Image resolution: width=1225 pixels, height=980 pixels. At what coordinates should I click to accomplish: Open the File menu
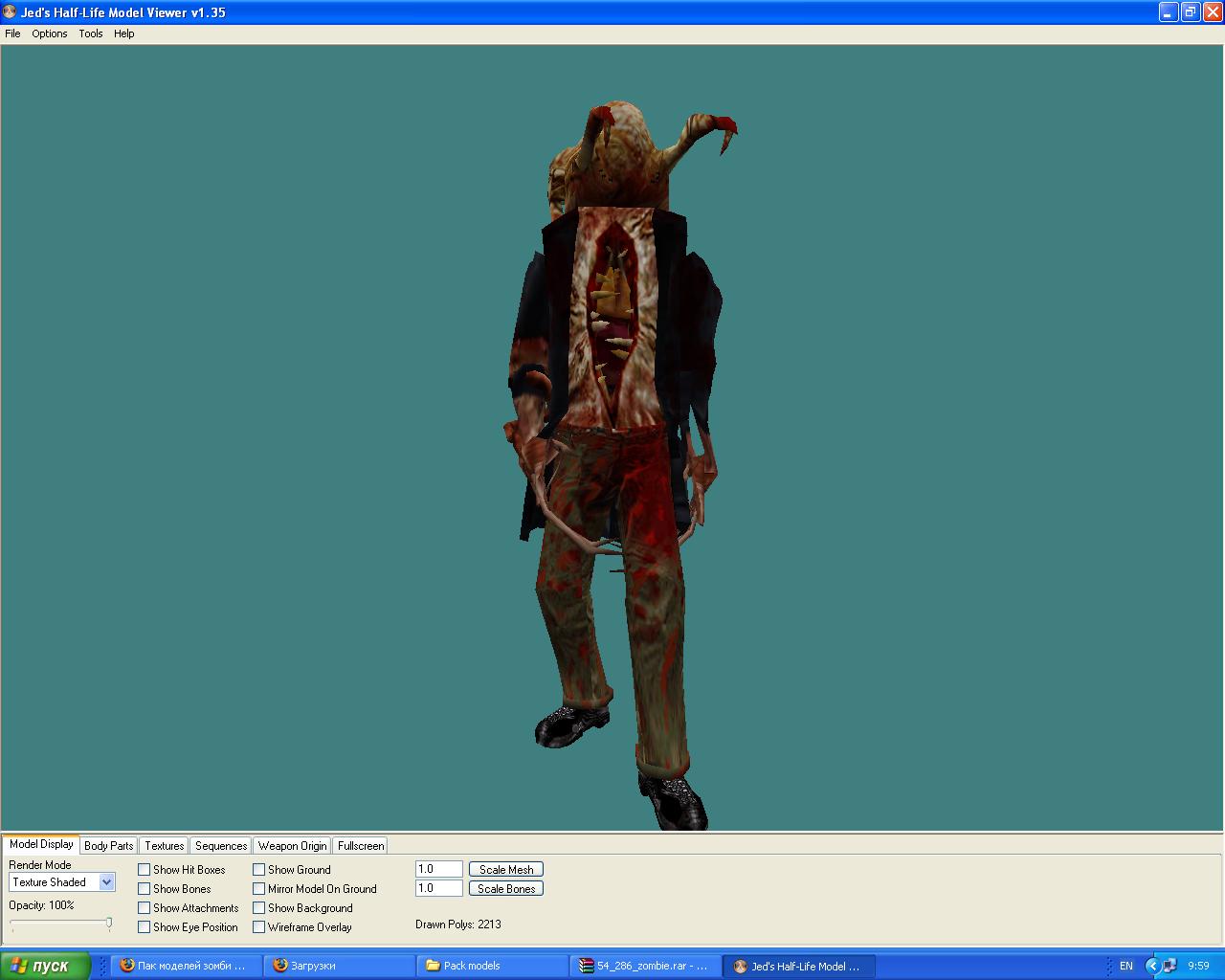pos(12,33)
